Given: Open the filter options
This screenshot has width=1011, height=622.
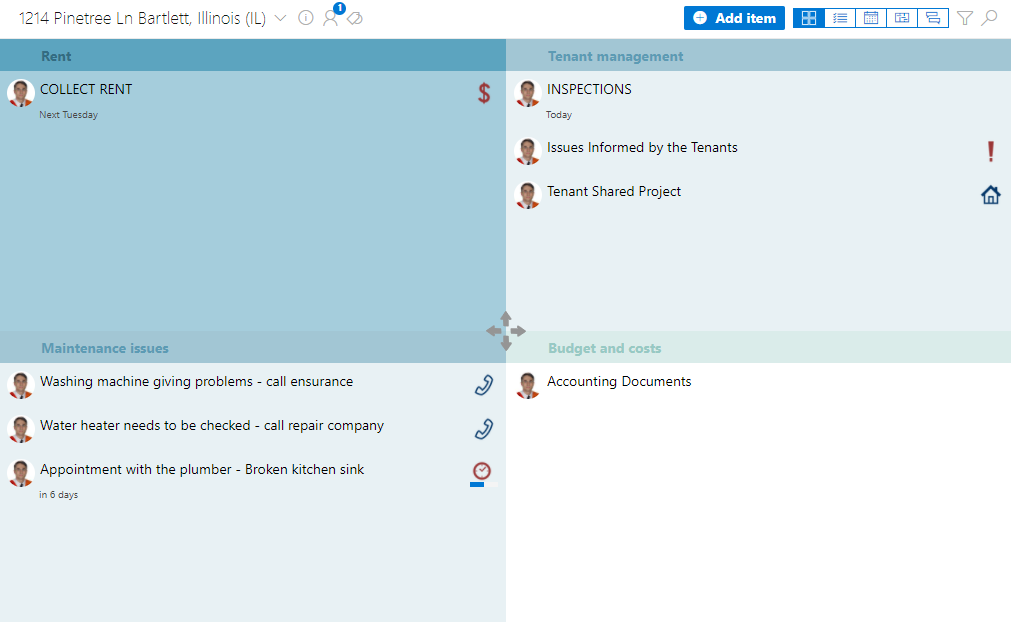Looking at the screenshot, I should pos(965,18).
